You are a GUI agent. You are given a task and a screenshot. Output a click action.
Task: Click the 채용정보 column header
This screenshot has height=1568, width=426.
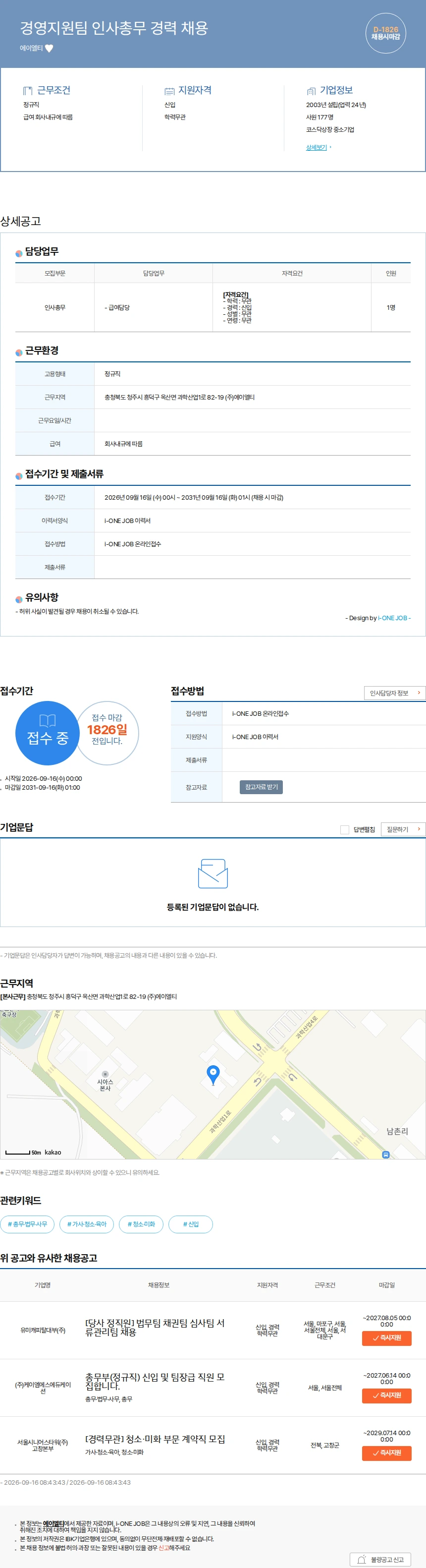(x=159, y=1285)
